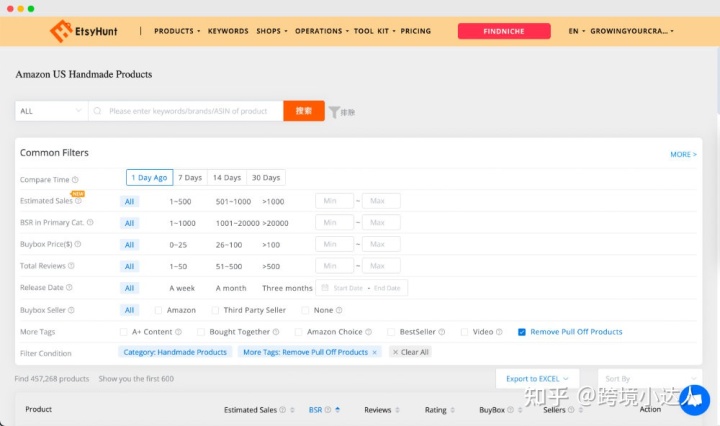The width and height of the screenshot is (720, 426).
Task: Check the Third Party Seller checkbox
Action: [215, 310]
